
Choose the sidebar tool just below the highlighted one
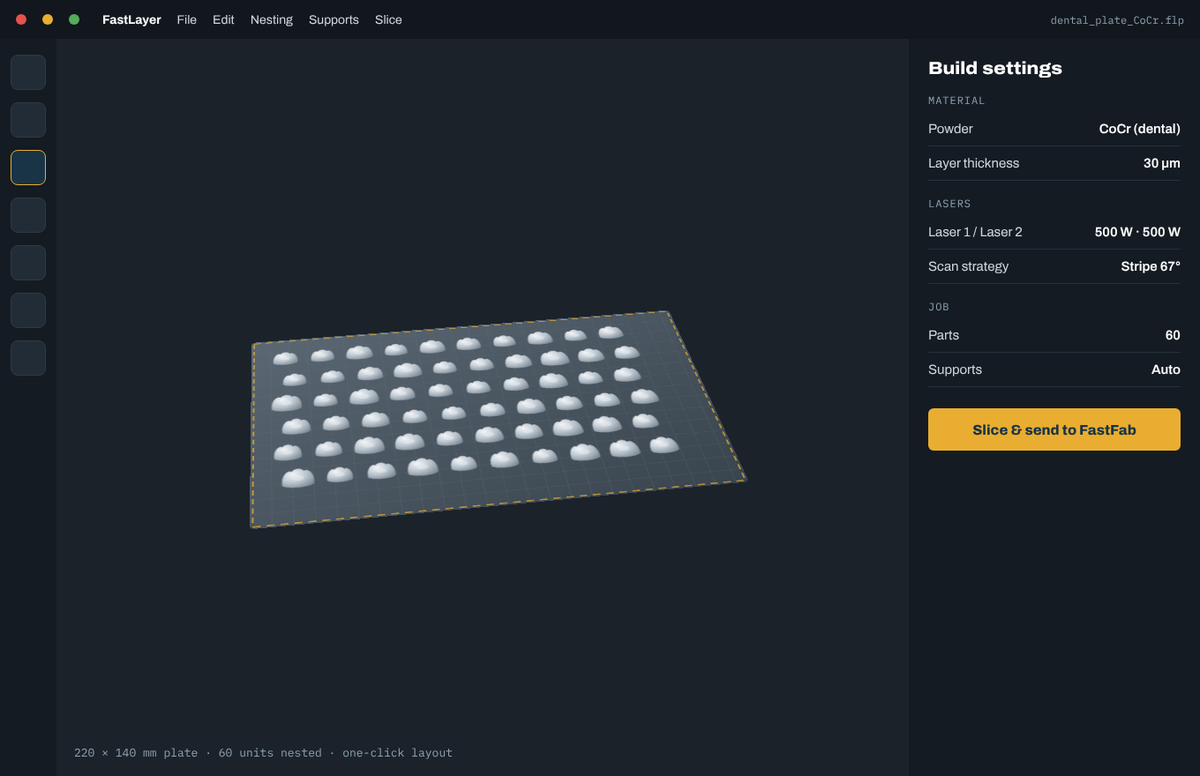coord(28,215)
